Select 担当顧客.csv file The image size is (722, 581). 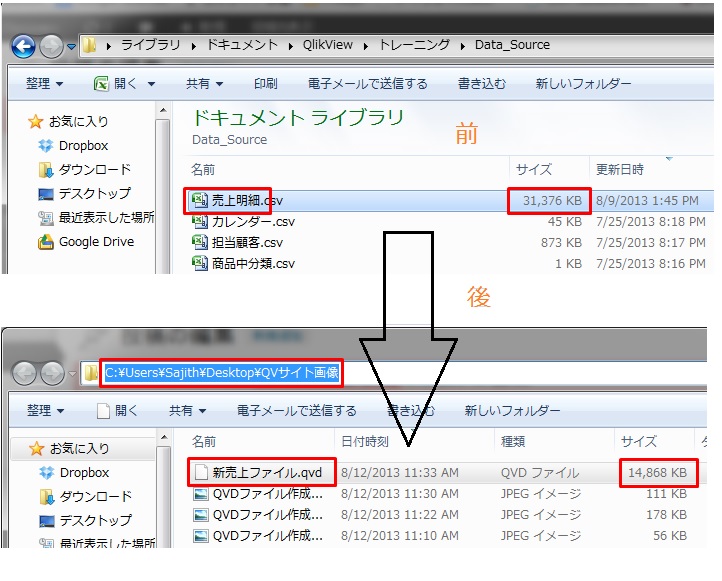pyautogui.click(x=237, y=243)
